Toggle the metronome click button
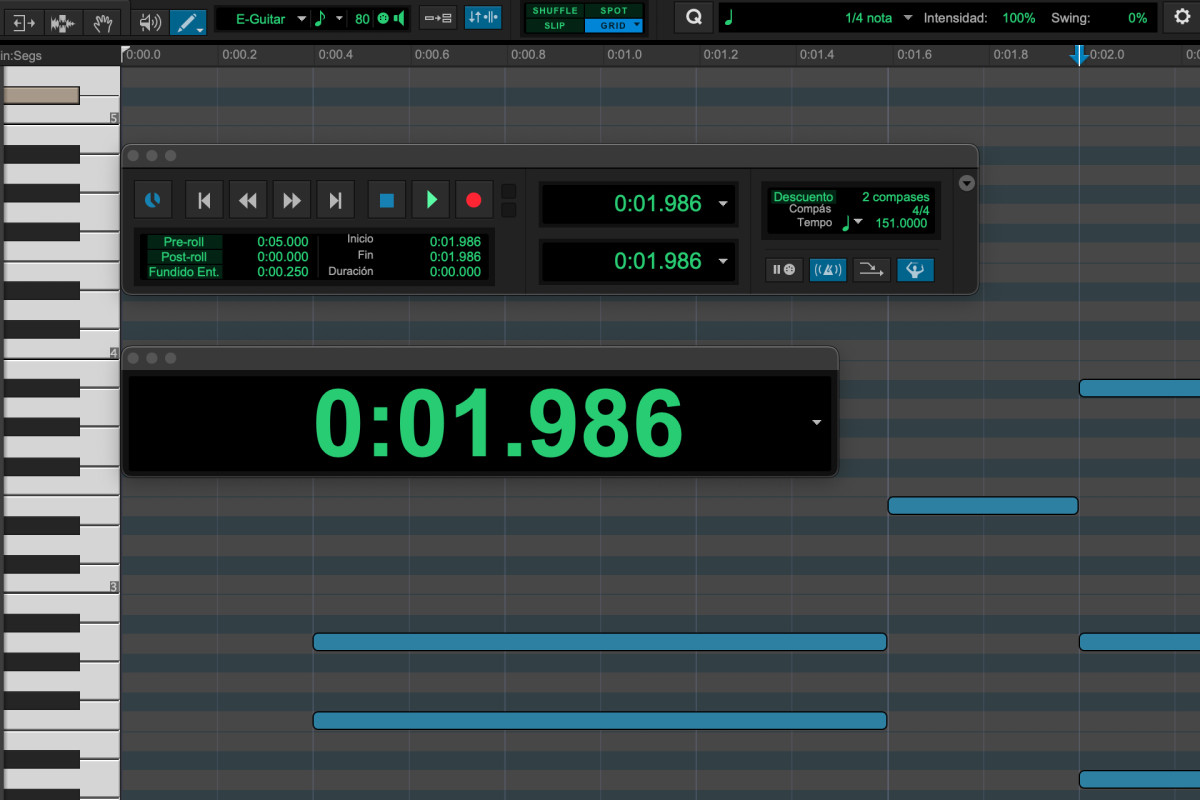The image size is (1200, 800). click(828, 269)
